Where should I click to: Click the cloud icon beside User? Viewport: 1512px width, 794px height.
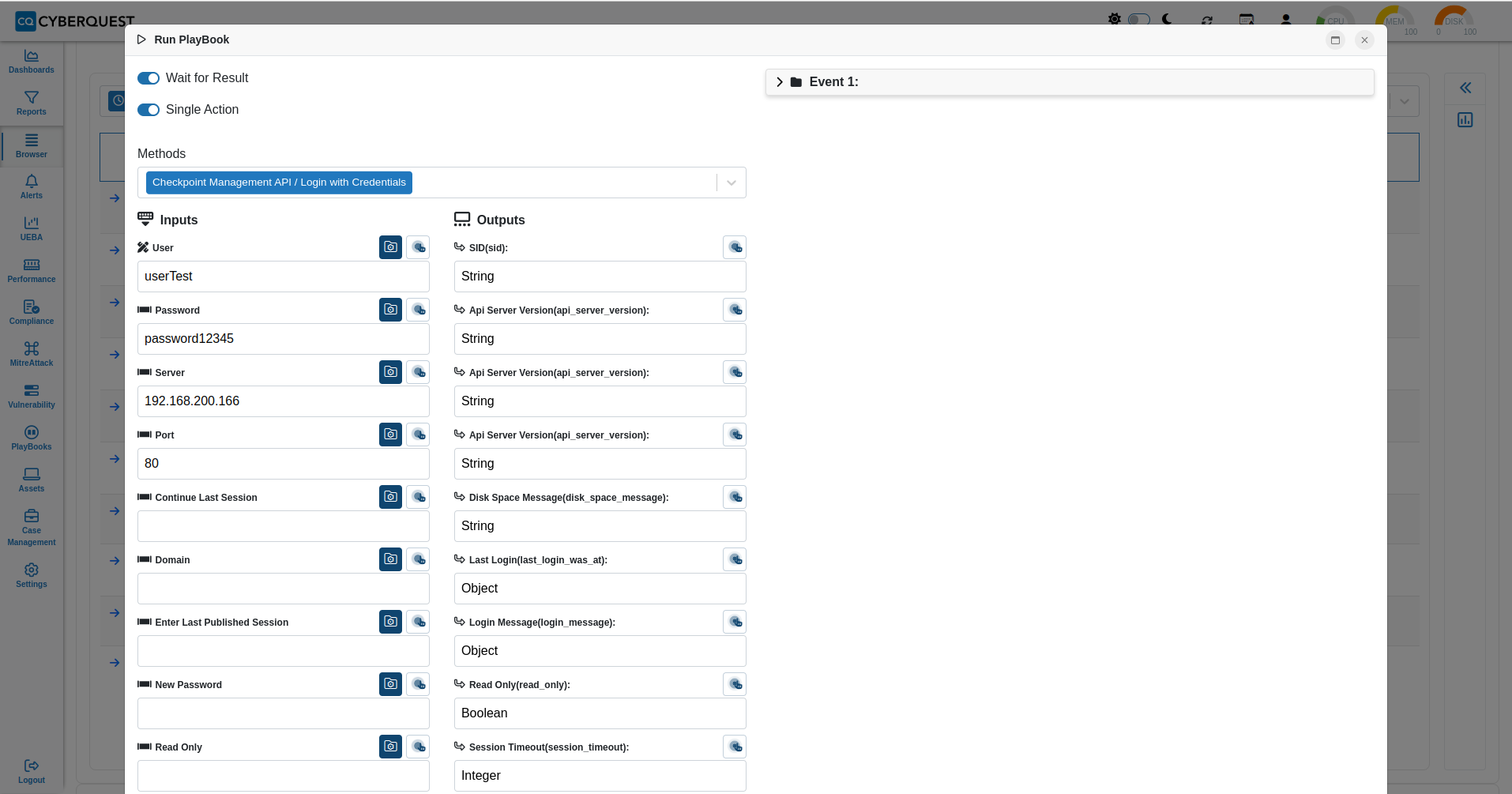pyautogui.click(x=418, y=247)
